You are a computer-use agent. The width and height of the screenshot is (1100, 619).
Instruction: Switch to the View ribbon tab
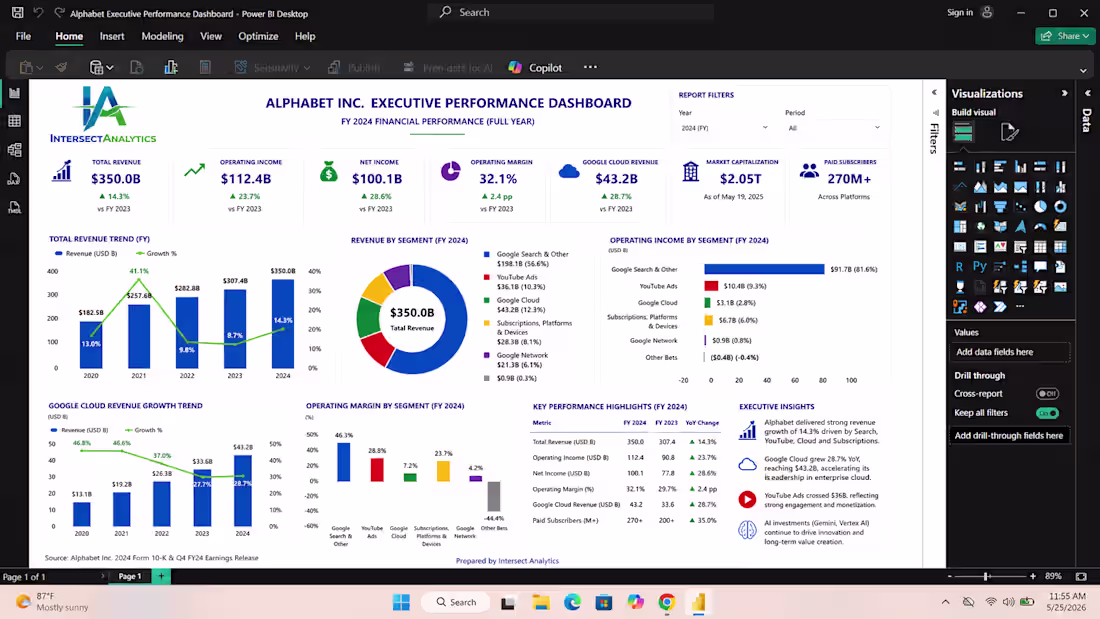tap(210, 36)
